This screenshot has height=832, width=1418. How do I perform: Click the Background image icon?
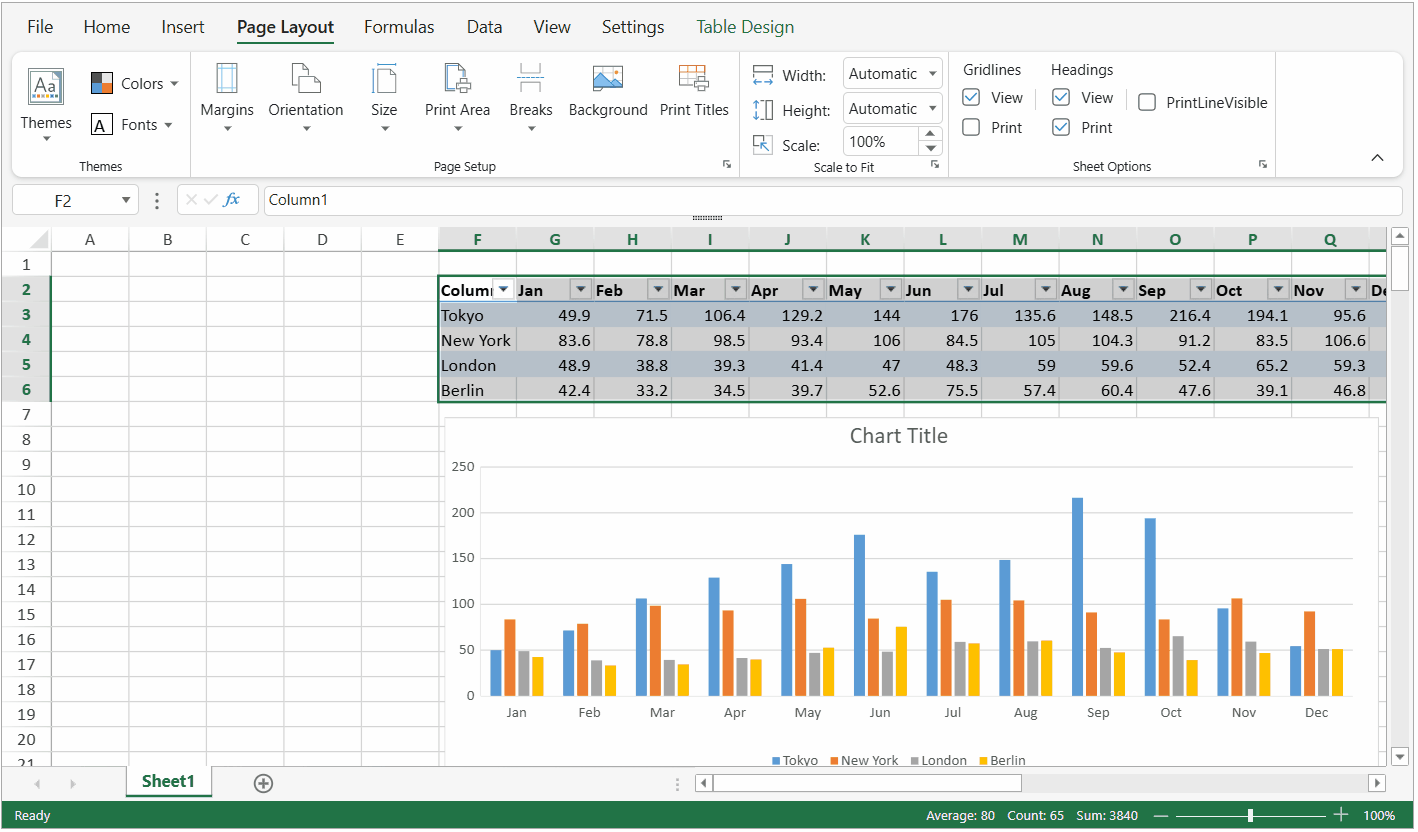[x=608, y=78]
